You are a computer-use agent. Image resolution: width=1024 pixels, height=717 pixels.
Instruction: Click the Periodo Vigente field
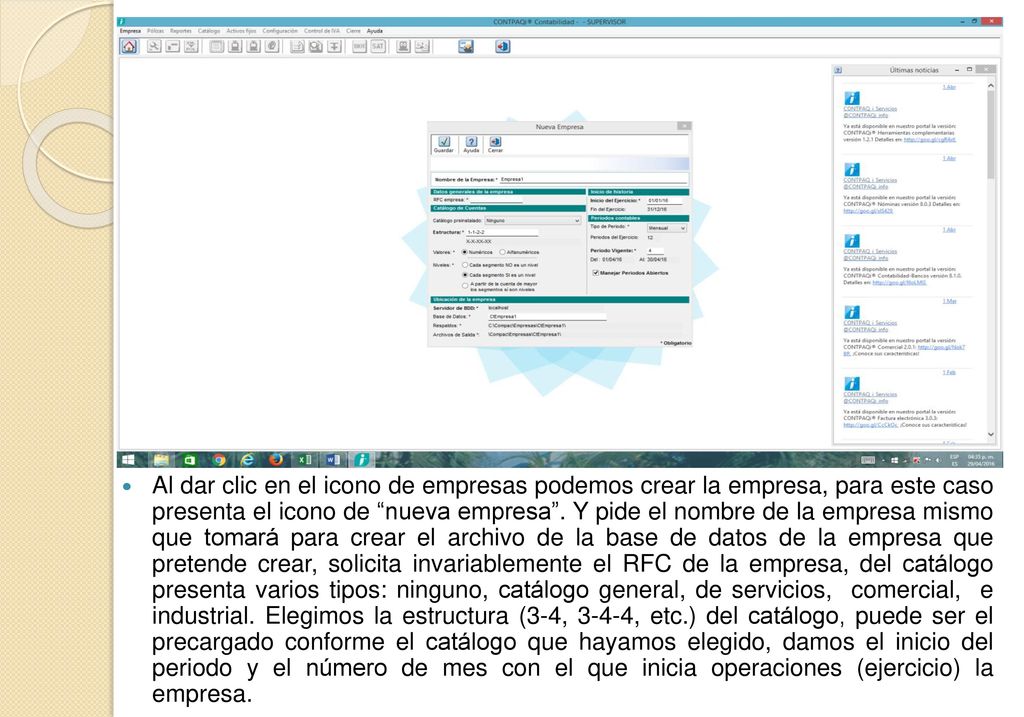click(655, 251)
